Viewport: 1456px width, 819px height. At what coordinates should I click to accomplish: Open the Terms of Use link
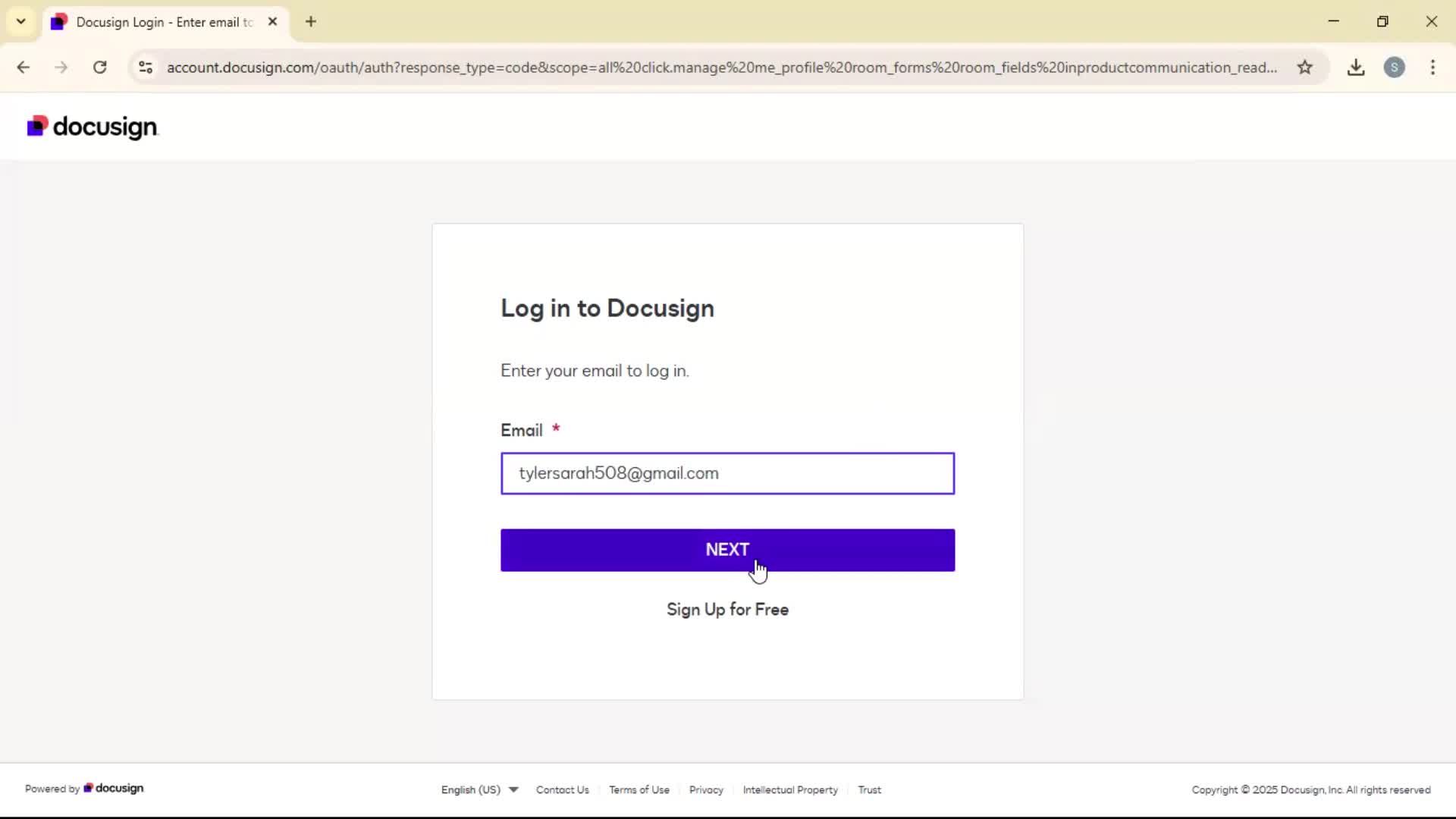tap(639, 789)
